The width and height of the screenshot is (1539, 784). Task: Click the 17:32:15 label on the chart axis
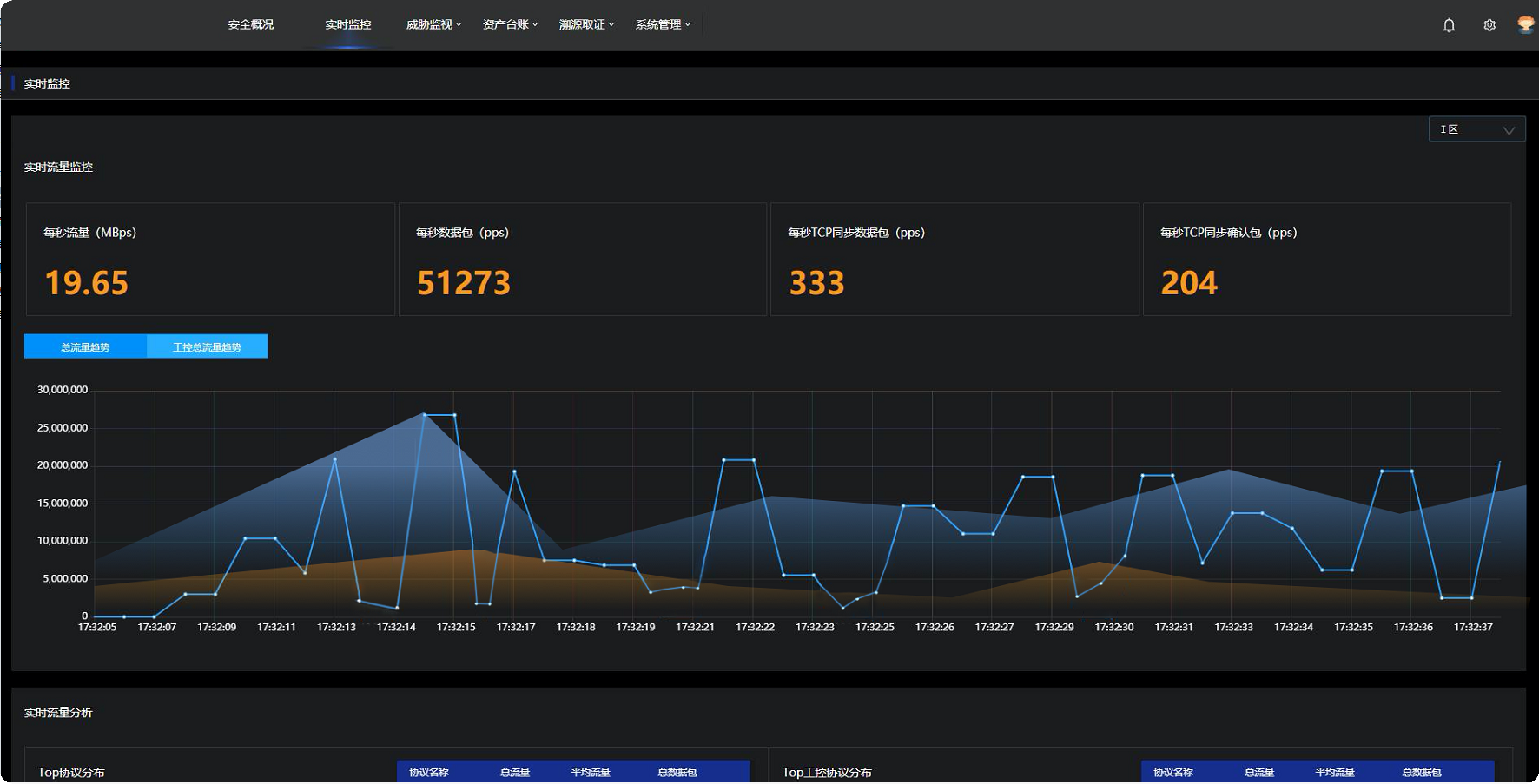pos(456,627)
